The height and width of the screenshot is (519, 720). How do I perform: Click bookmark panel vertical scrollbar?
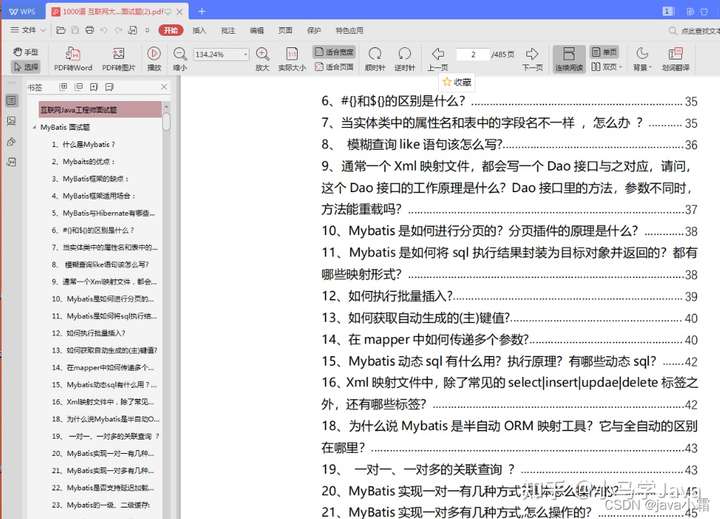[x=166, y=121]
